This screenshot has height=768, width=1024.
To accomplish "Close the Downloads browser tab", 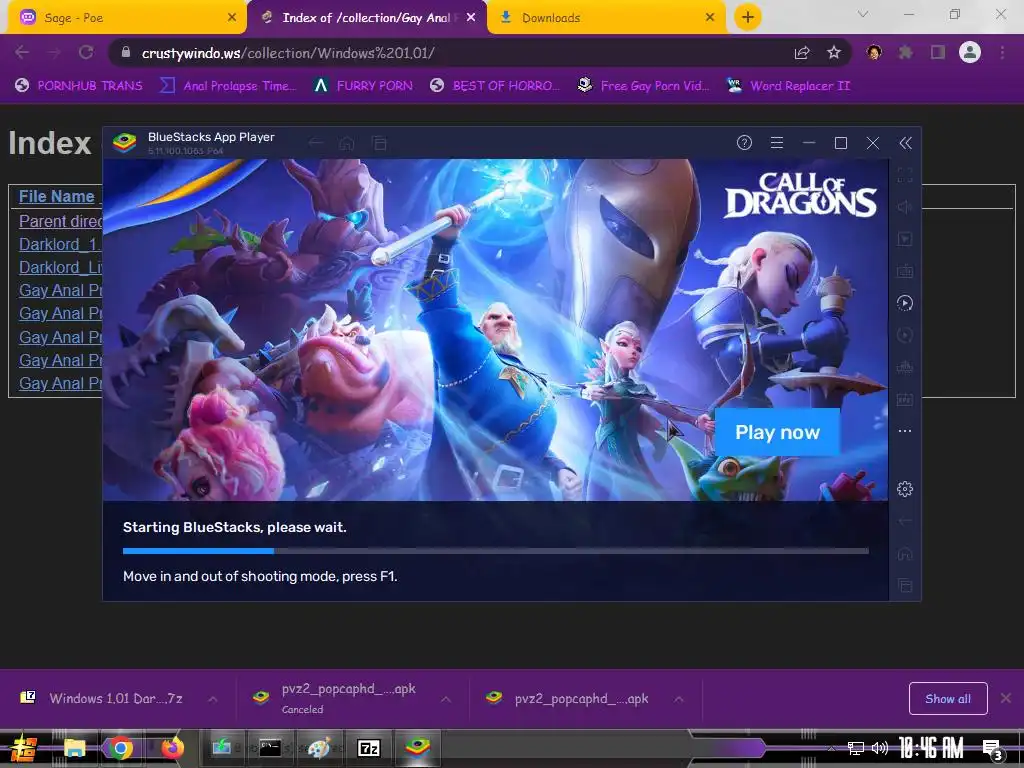I will point(710,18).
